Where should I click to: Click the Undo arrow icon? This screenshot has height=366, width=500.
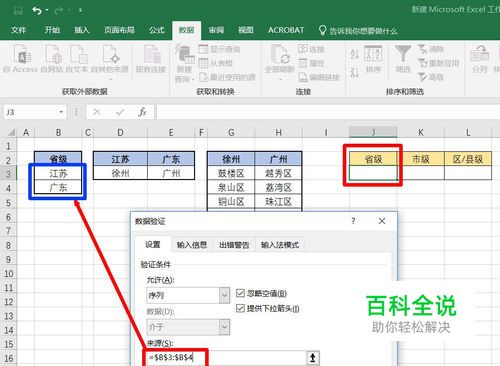[37, 11]
